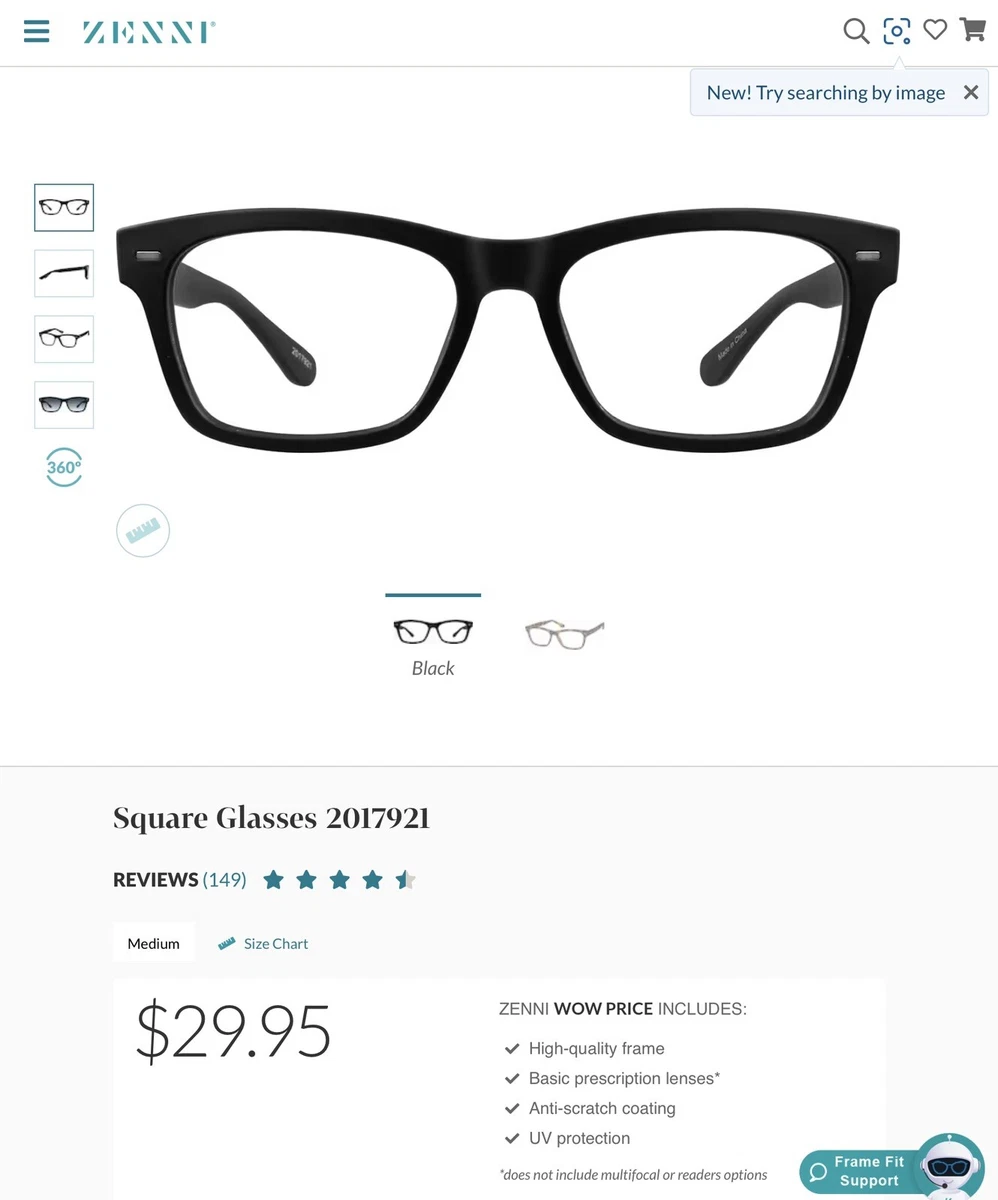Screen dimensions: 998x1200
Task: Select the Medium size option
Action: tap(154, 943)
